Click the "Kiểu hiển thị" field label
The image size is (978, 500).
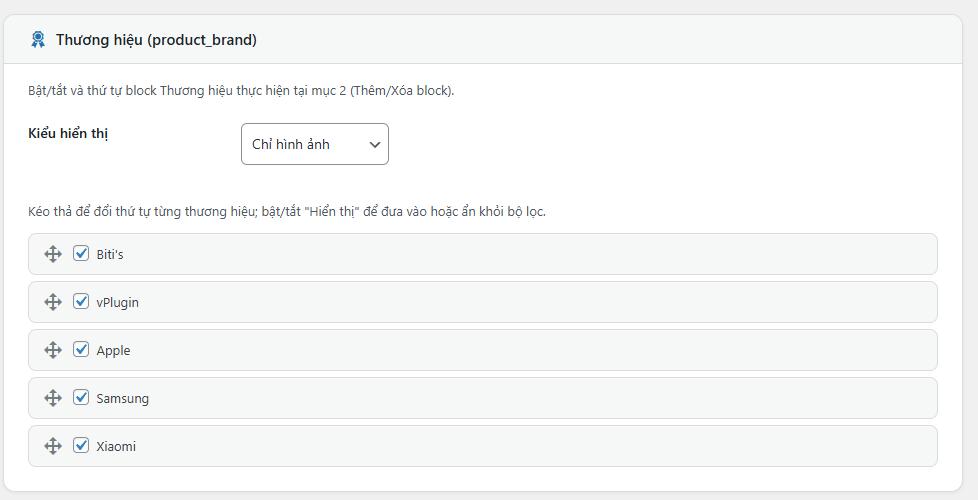click(x=68, y=134)
